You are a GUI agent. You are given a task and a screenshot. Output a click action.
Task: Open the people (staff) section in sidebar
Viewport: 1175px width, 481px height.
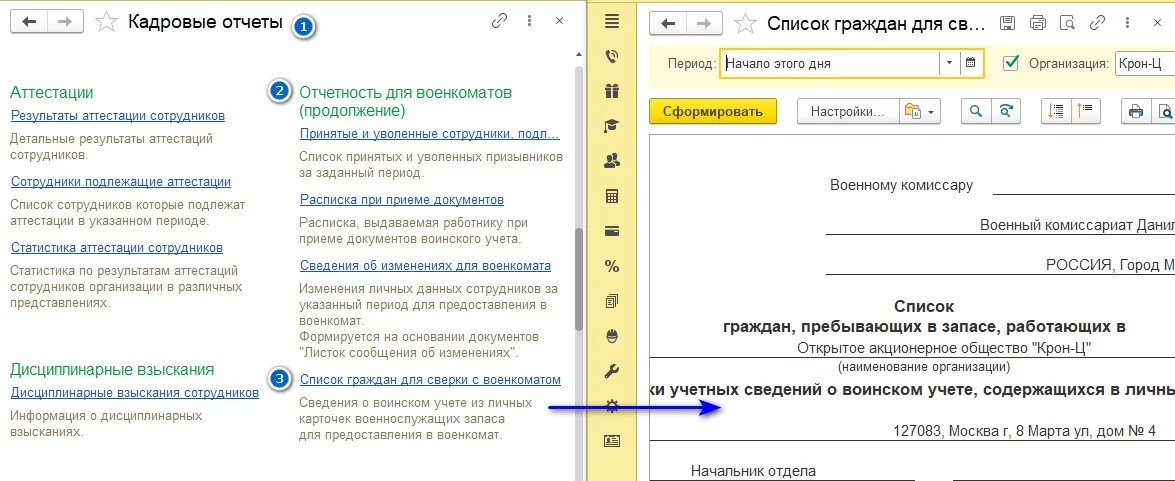(611, 160)
